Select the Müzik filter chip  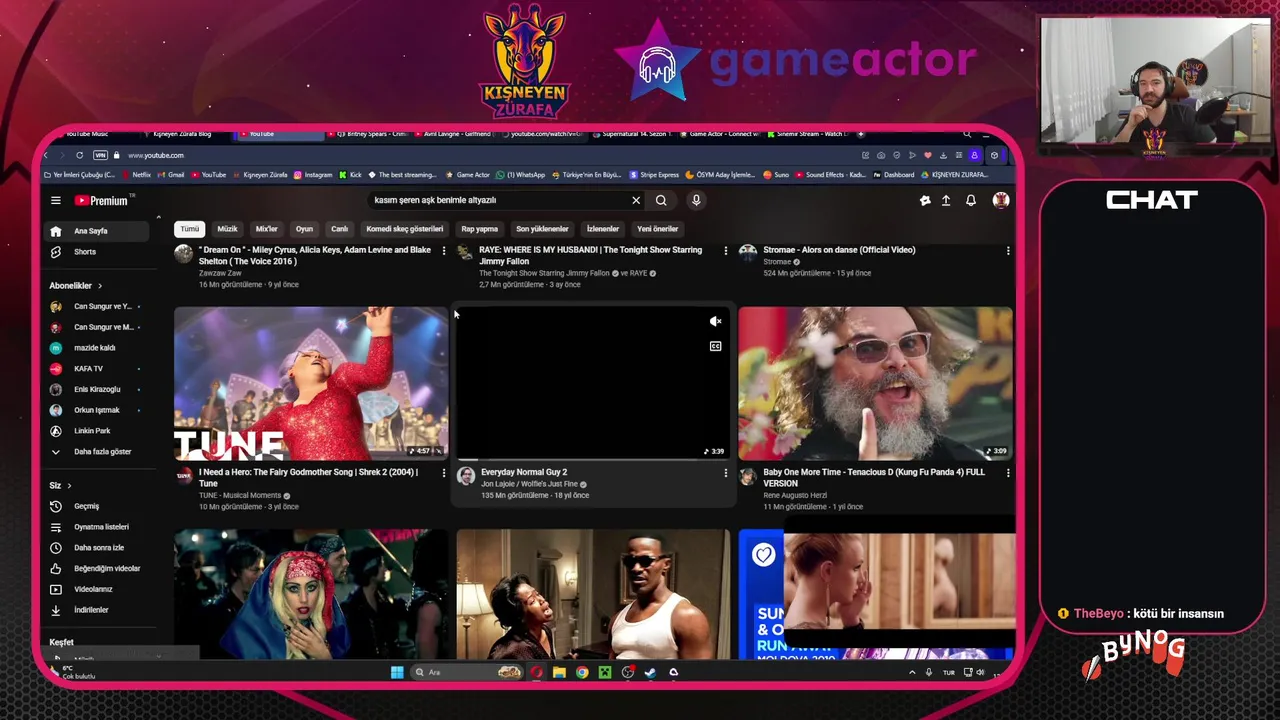click(227, 229)
